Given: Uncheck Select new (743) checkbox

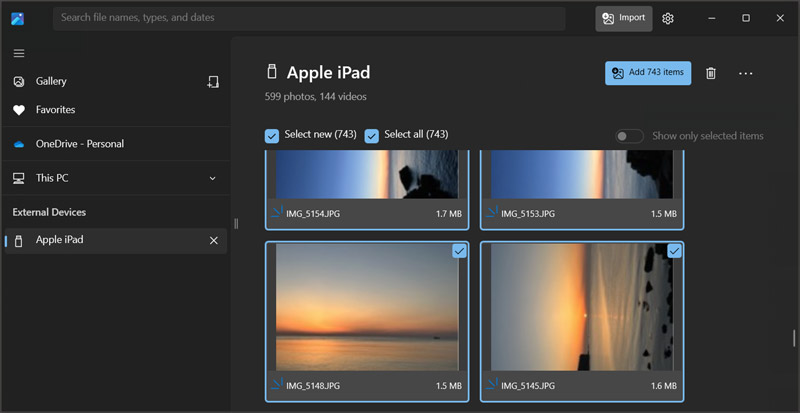Looking at the screenshot, I should [272, 136].
